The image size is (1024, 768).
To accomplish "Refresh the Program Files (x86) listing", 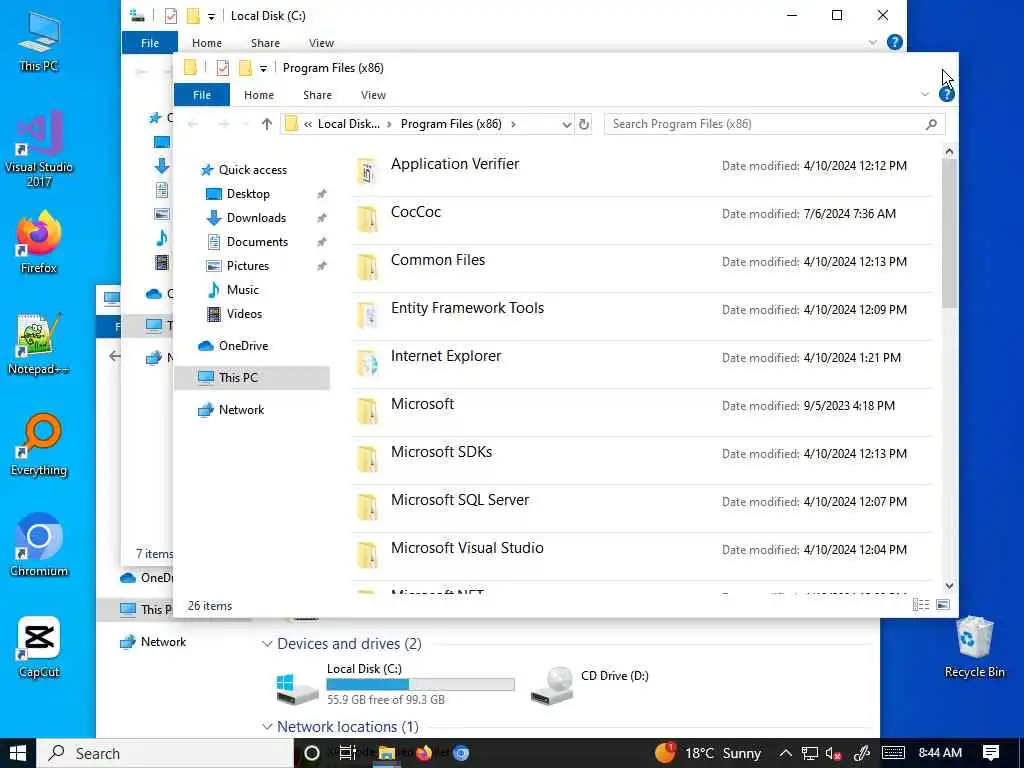I will coord(584,124).
